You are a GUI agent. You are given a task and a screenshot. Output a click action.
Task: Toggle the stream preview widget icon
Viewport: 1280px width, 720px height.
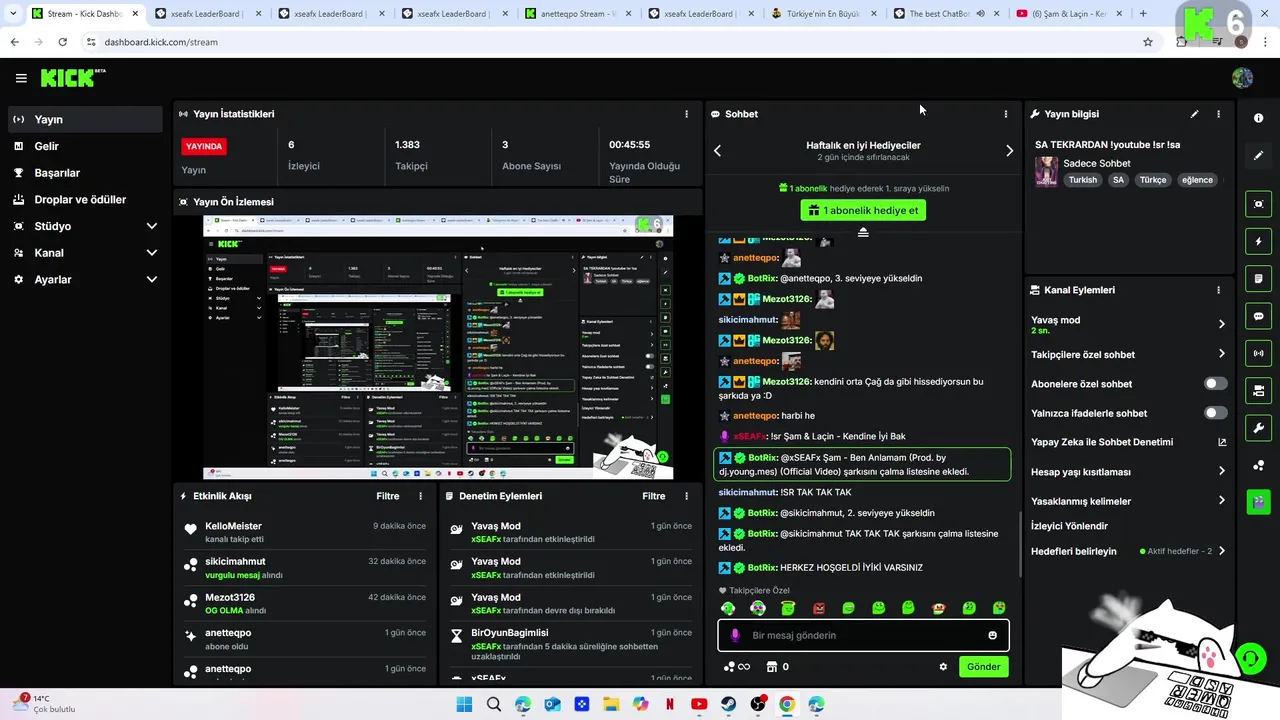[1258, 204]
